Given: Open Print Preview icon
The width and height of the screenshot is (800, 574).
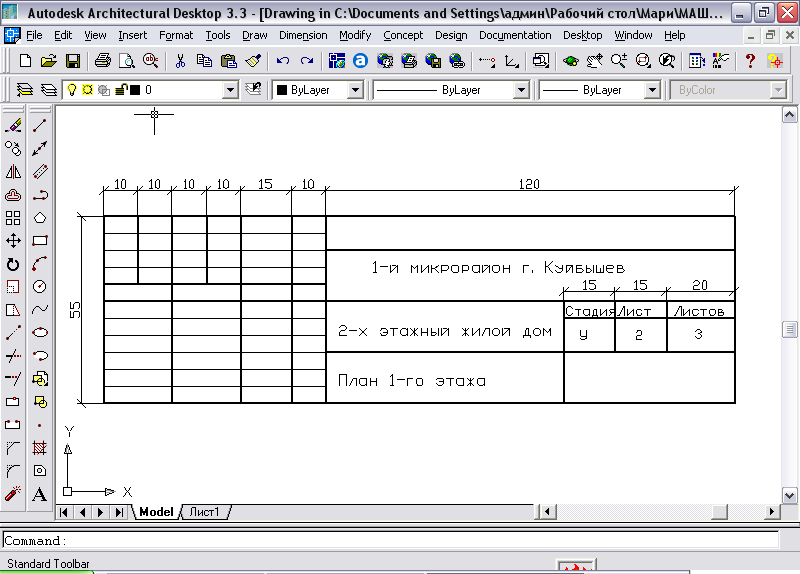Looking at the screenshot, I should pyautogui.click(x=127, y=61).
